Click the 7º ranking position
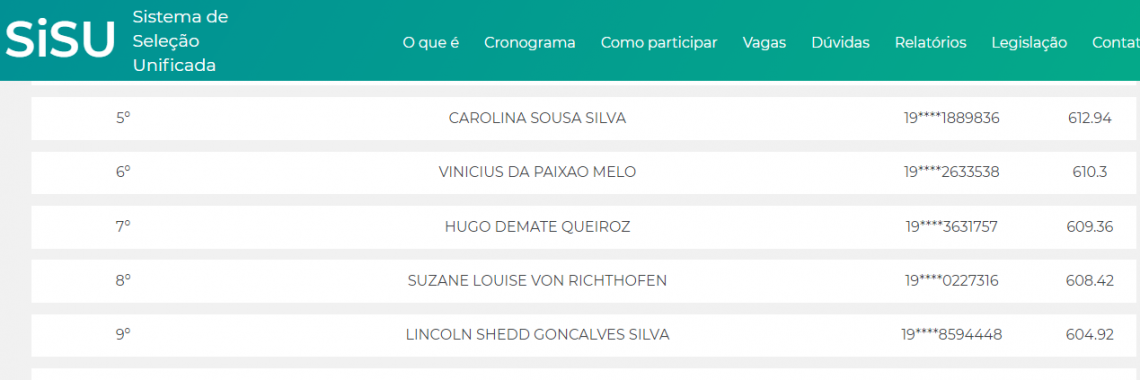Image resolution: width=1140 pixels, height=380 pixels. pos(123,226)
